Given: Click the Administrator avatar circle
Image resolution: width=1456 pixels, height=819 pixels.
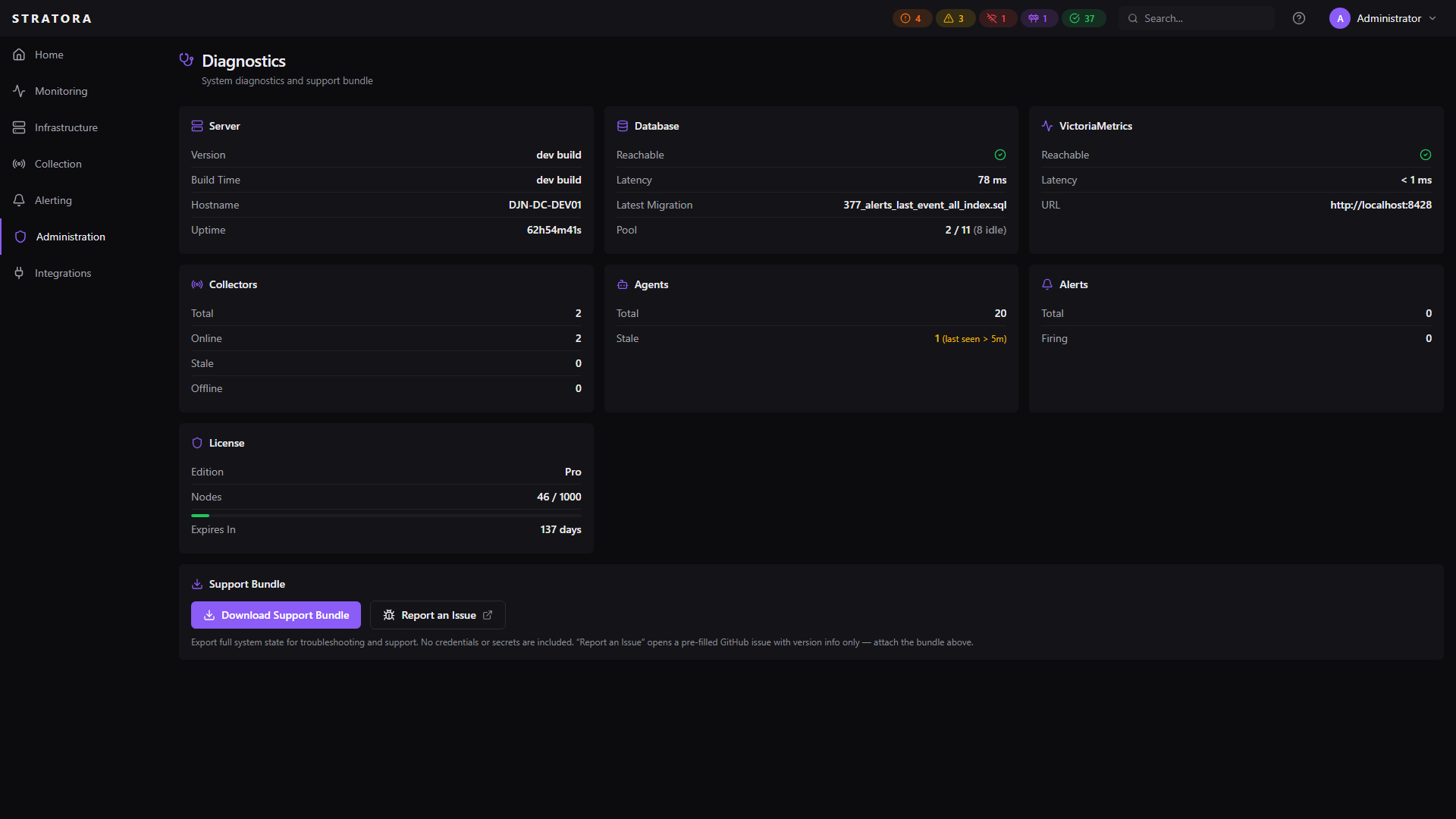Looking at the screenshot, I should pyautogui.click(x=1340, y=18).
